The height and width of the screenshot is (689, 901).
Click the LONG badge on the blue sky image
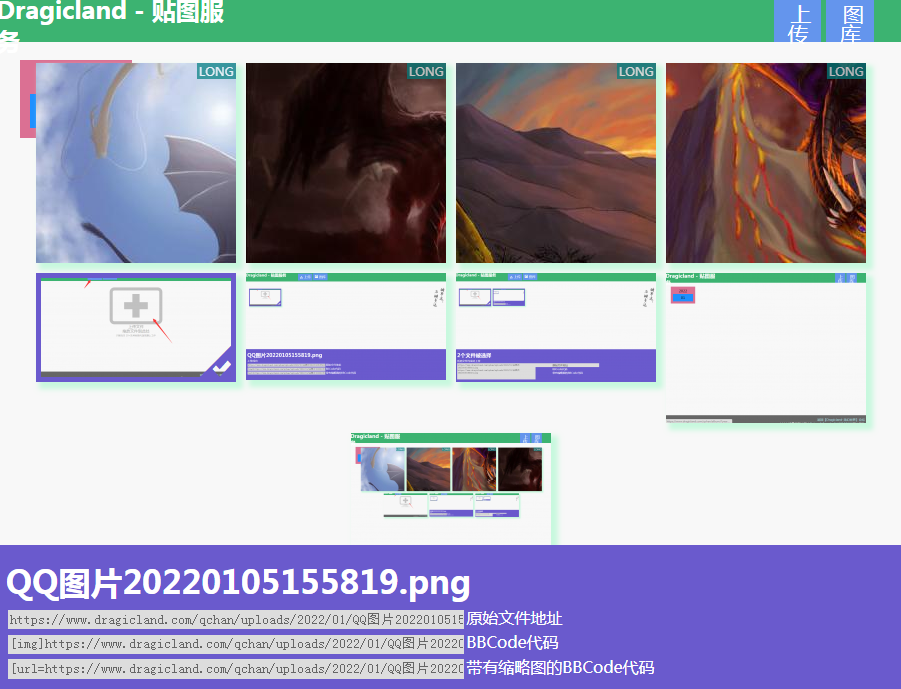(x=216, y=71)
